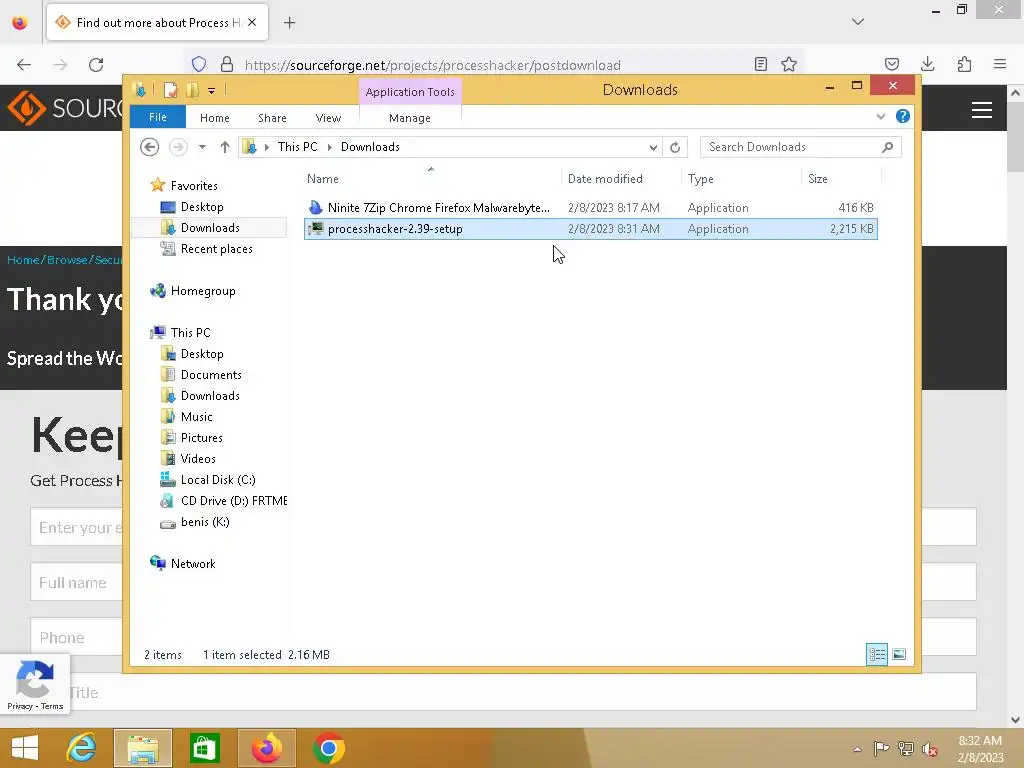Click the Properties quick access toolbar icon
Image resolution: width=1024 pixels, height=768 pixels.
tap(170, 90)
